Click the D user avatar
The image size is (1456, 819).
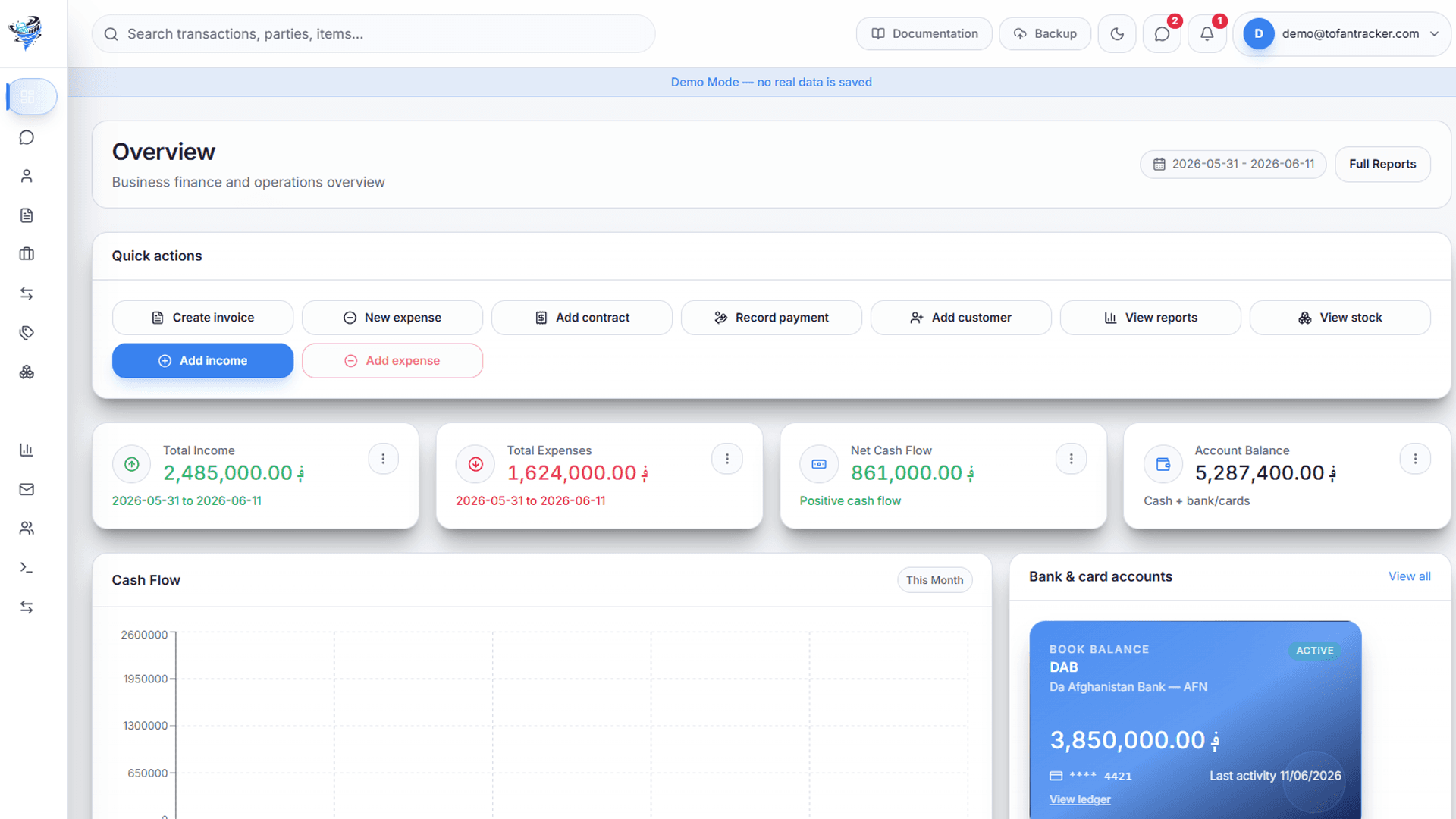[x=1258, y=34]
